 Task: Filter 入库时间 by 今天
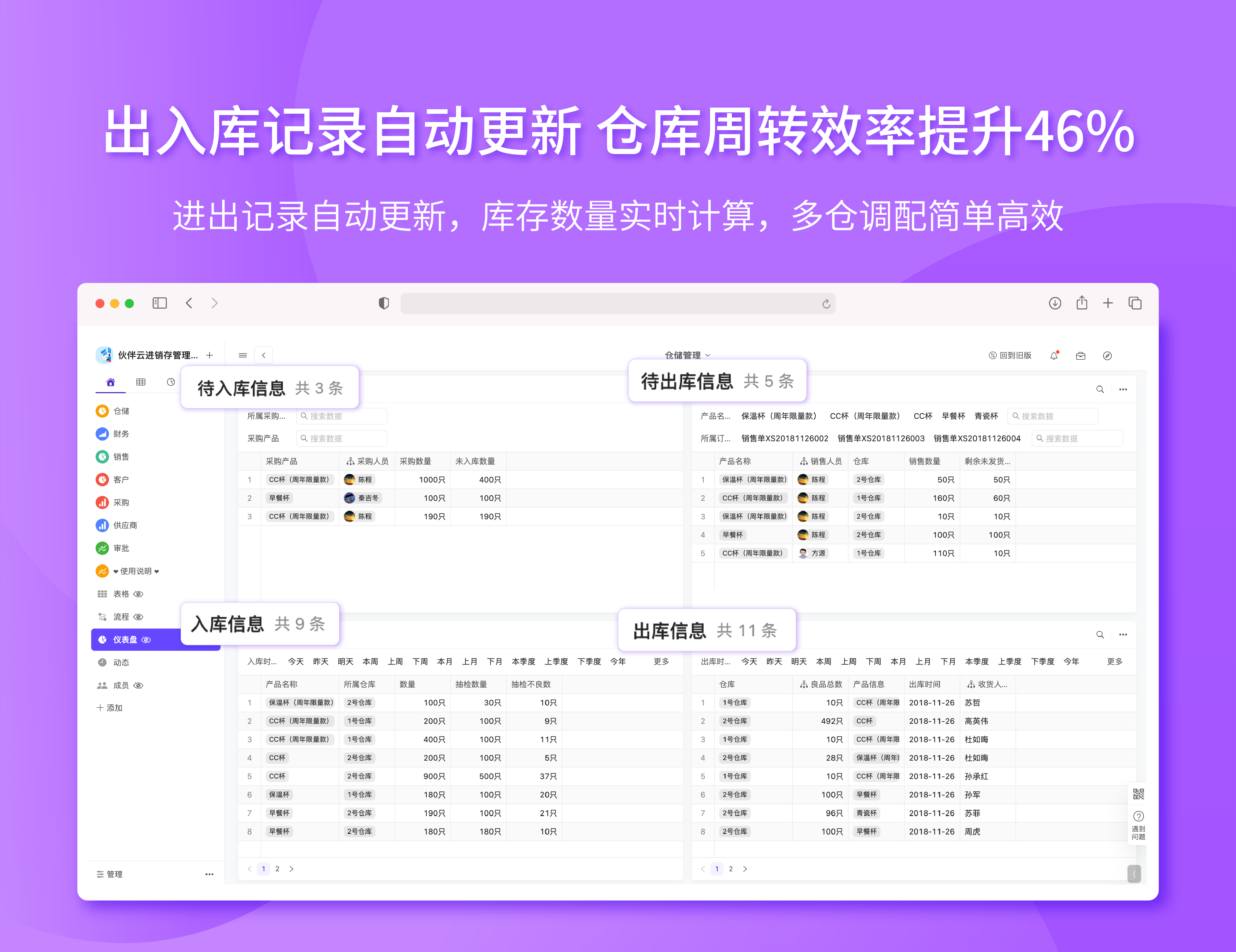pyautogui.click(x=296, y=662)
